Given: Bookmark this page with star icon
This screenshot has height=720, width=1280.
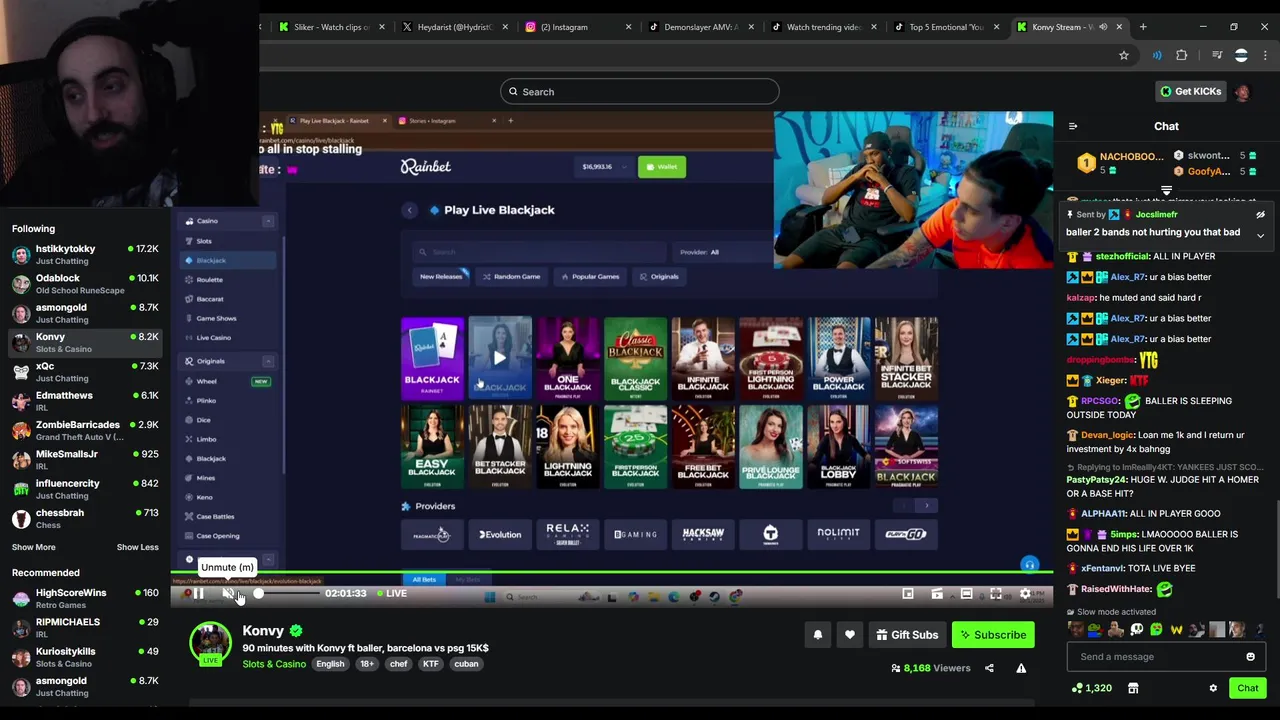Looking at the screenshot, I should coord(1124,55).
